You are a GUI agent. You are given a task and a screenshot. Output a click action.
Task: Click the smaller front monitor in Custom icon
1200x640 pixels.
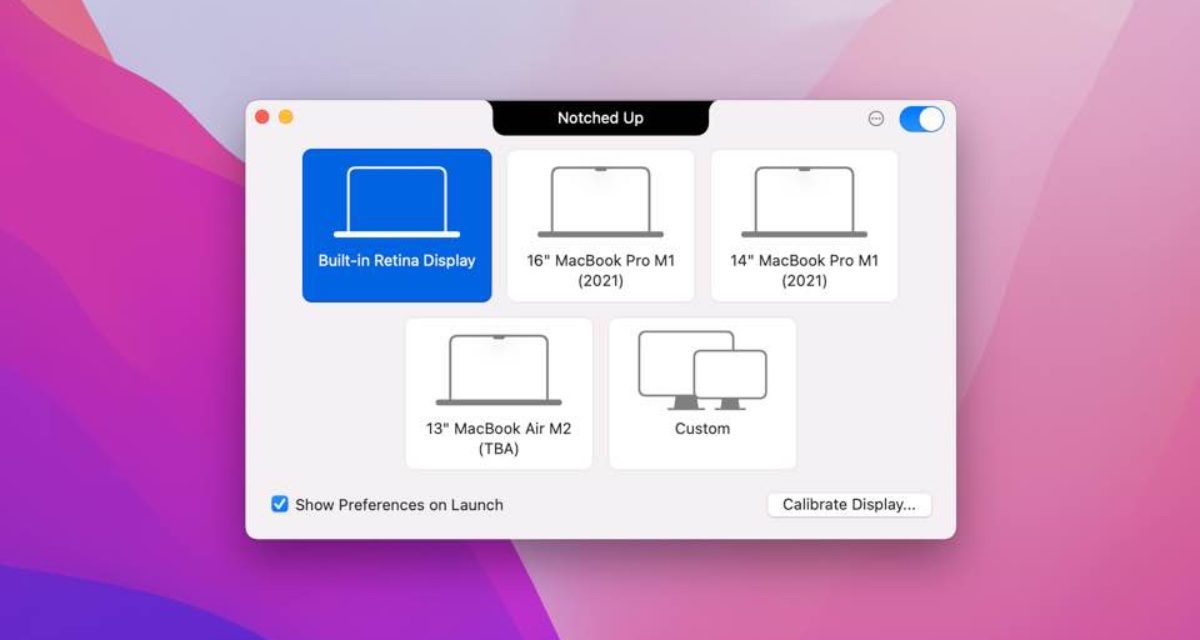[730, 378]
